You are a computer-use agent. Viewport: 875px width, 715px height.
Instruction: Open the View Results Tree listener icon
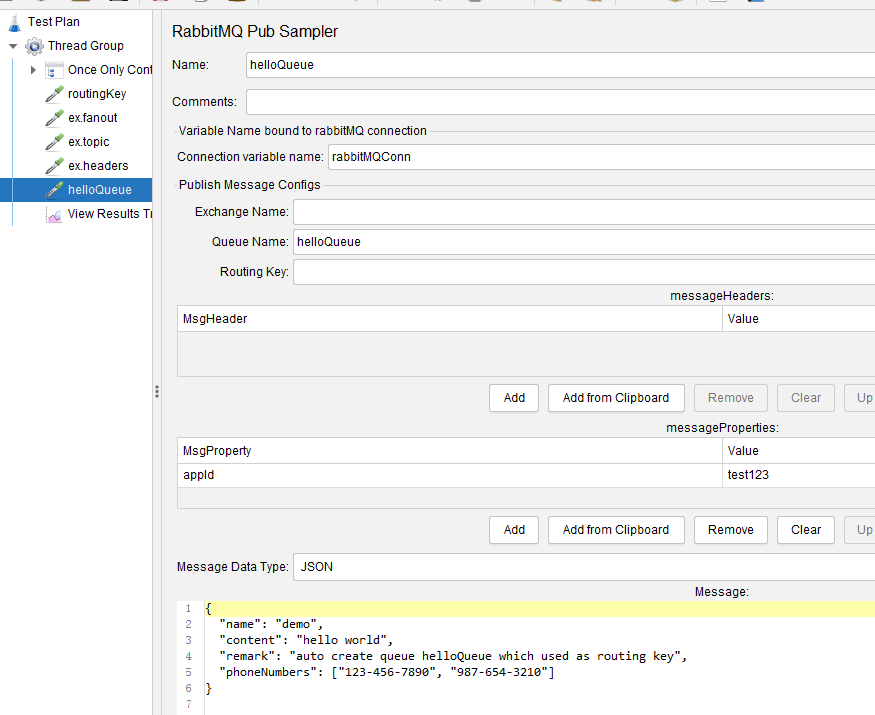54,214
